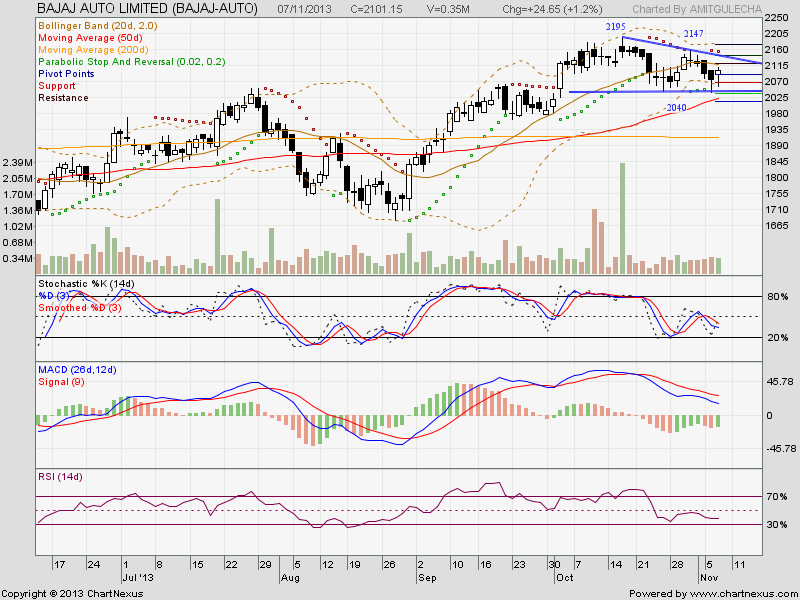Click the 0.34M volume axis label
800x600 pixels.
19,258
